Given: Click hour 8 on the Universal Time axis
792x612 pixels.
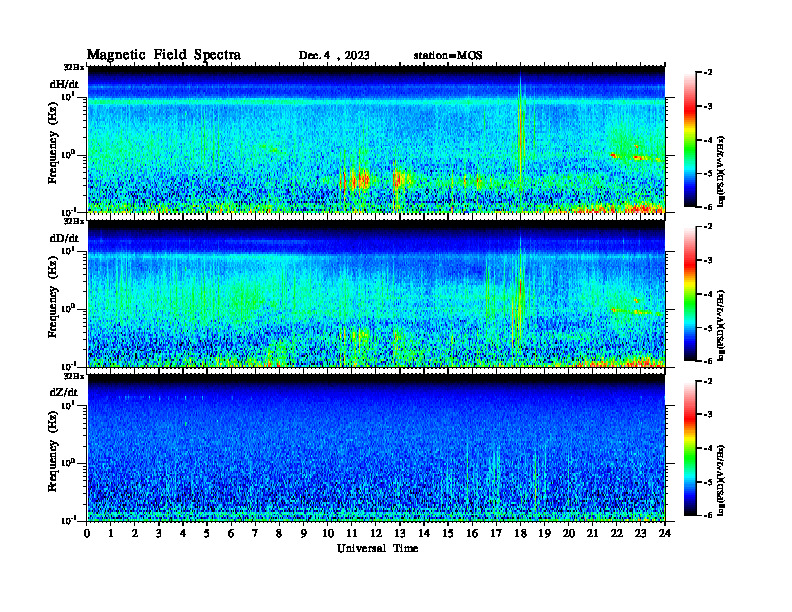Looking at the screenshot, I should point(279,533).
